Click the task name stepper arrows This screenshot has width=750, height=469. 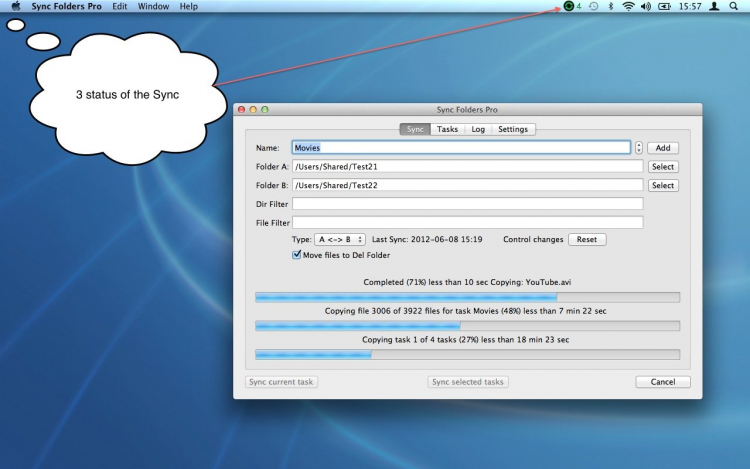pos(639,148)
